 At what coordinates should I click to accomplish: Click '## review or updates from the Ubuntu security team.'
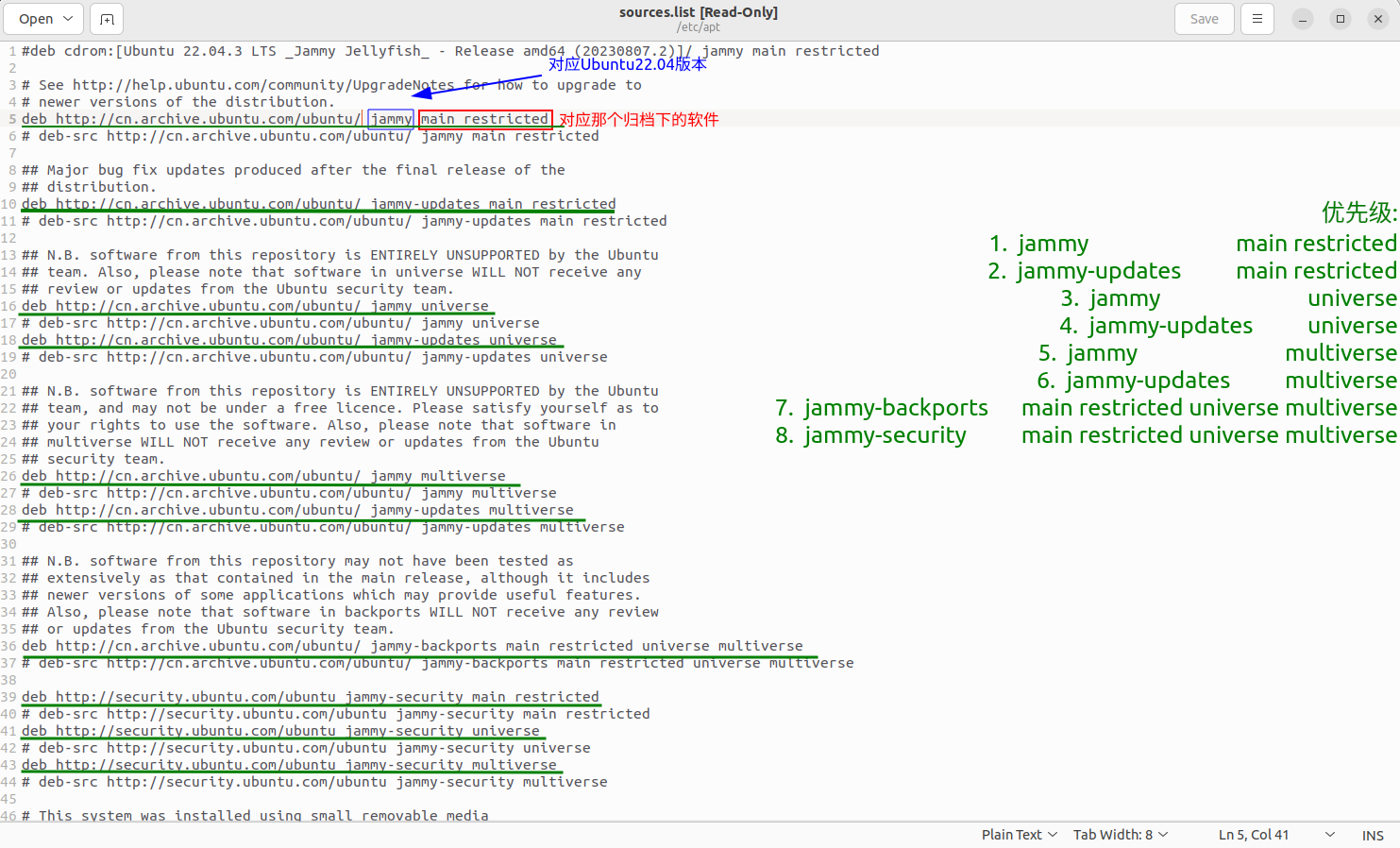[238, 289]
